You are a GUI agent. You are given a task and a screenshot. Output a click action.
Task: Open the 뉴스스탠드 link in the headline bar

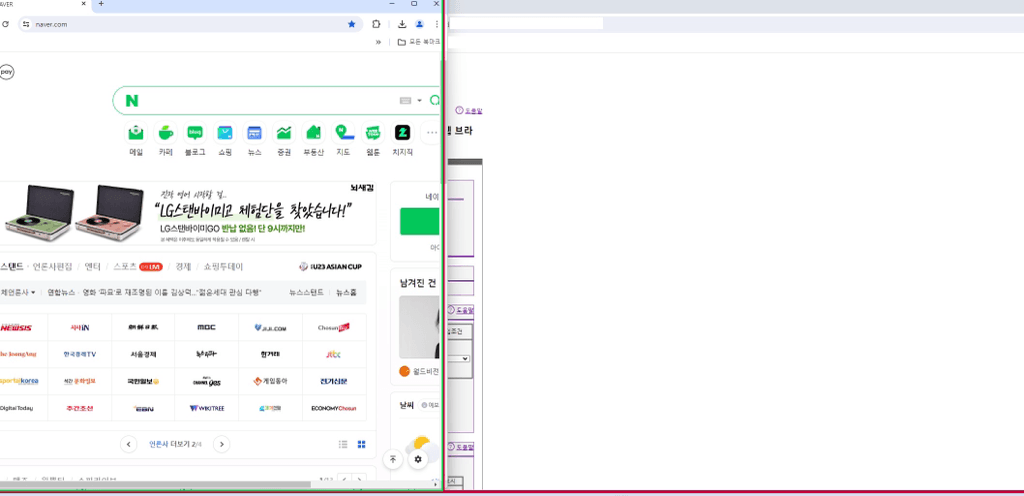point(306,292)
